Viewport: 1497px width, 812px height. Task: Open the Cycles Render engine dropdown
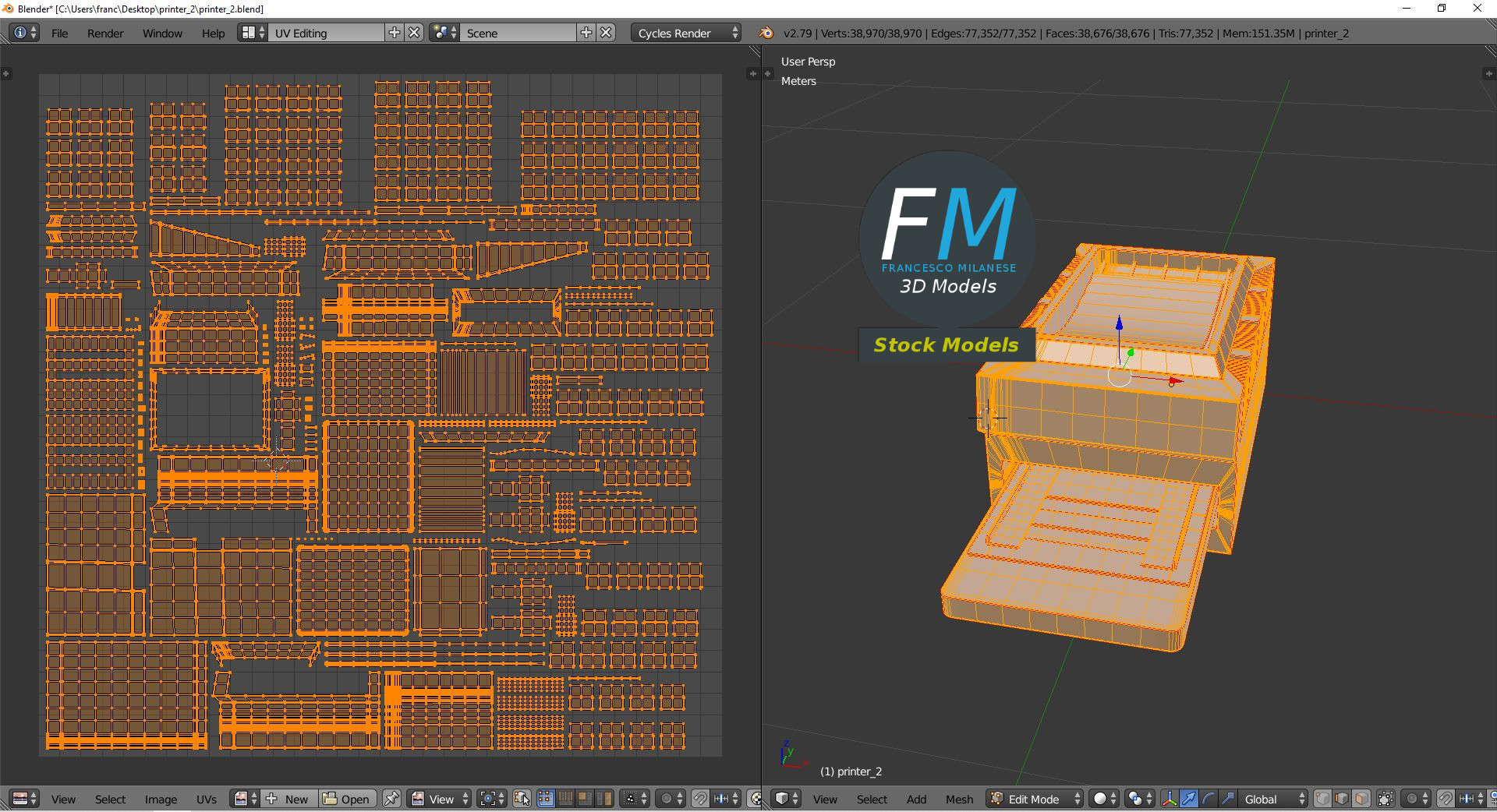pyautogui.click(x=687, y=33)
